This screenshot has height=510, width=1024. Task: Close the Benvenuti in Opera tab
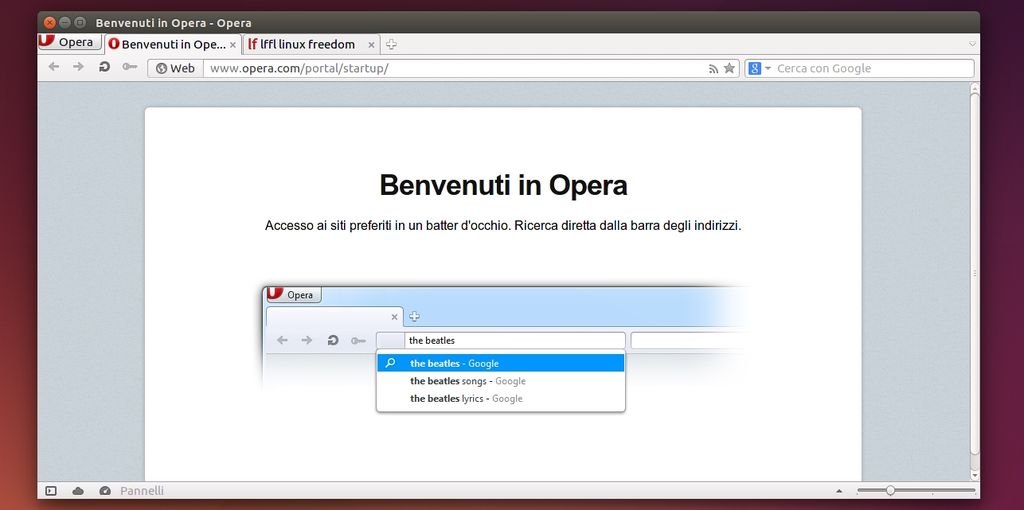[233, 45]
